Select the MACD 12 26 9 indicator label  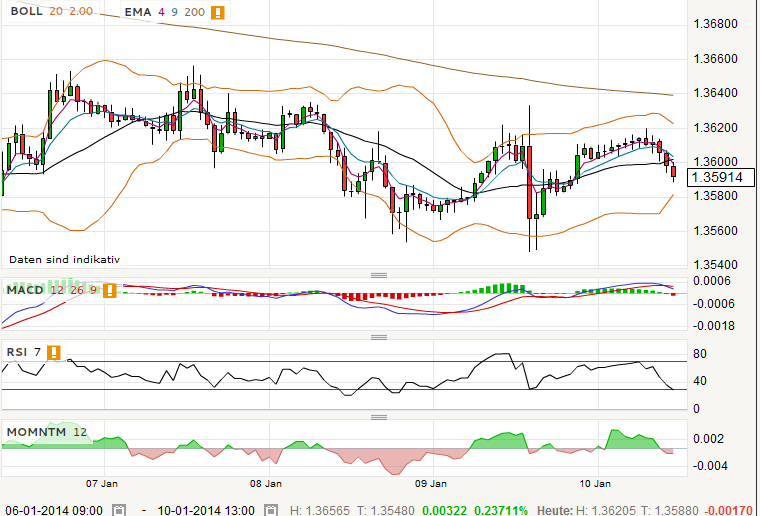coord(52,290)
